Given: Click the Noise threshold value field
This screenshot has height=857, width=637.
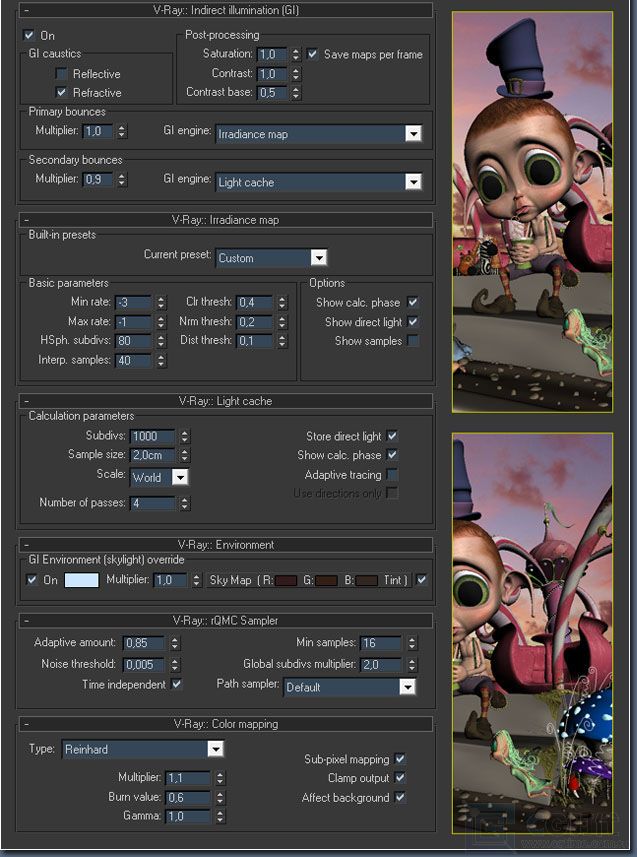Looking at the screenshot, I should [x=144, y=665].
